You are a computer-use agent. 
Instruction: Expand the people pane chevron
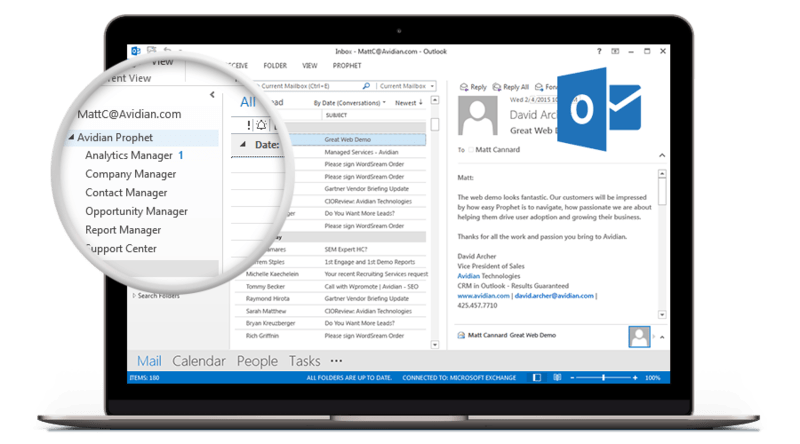tap(662, 337)
